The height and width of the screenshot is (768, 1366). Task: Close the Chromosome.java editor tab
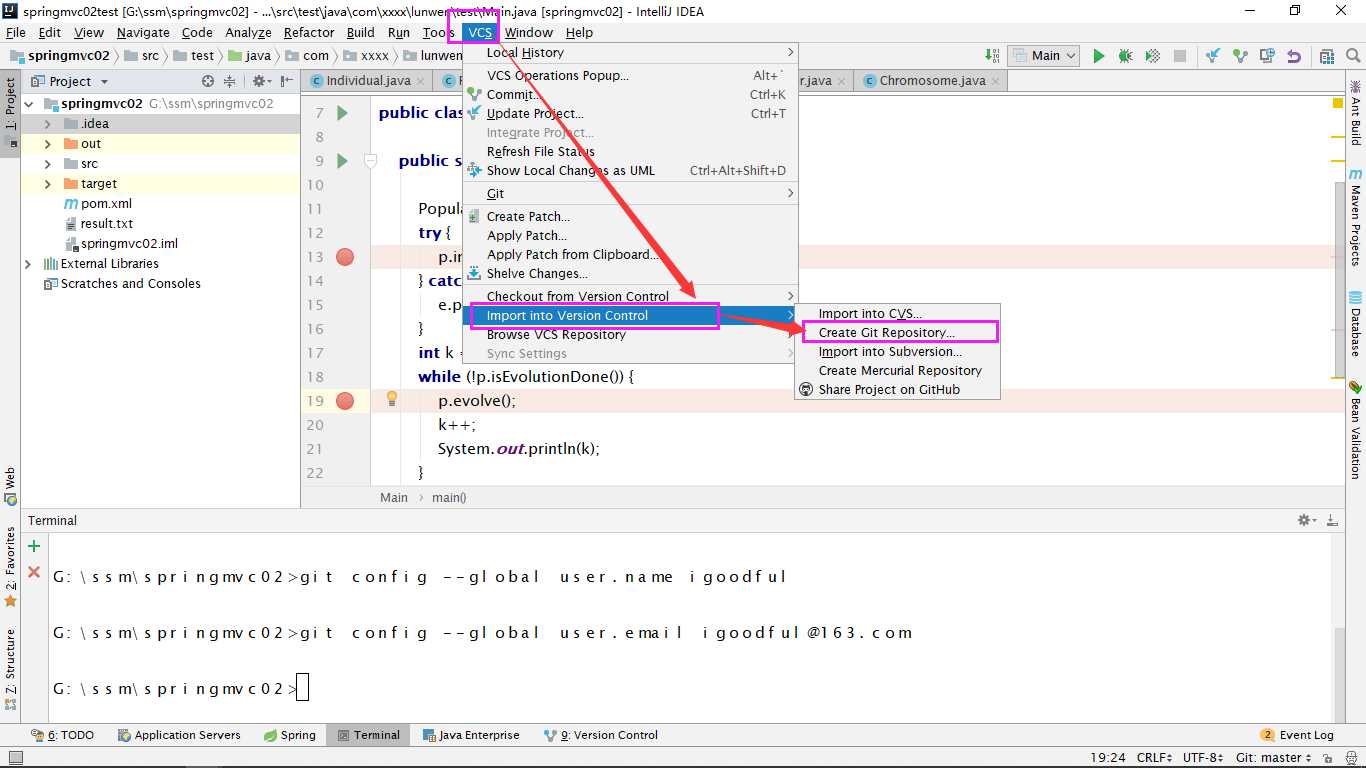(996, 81)
